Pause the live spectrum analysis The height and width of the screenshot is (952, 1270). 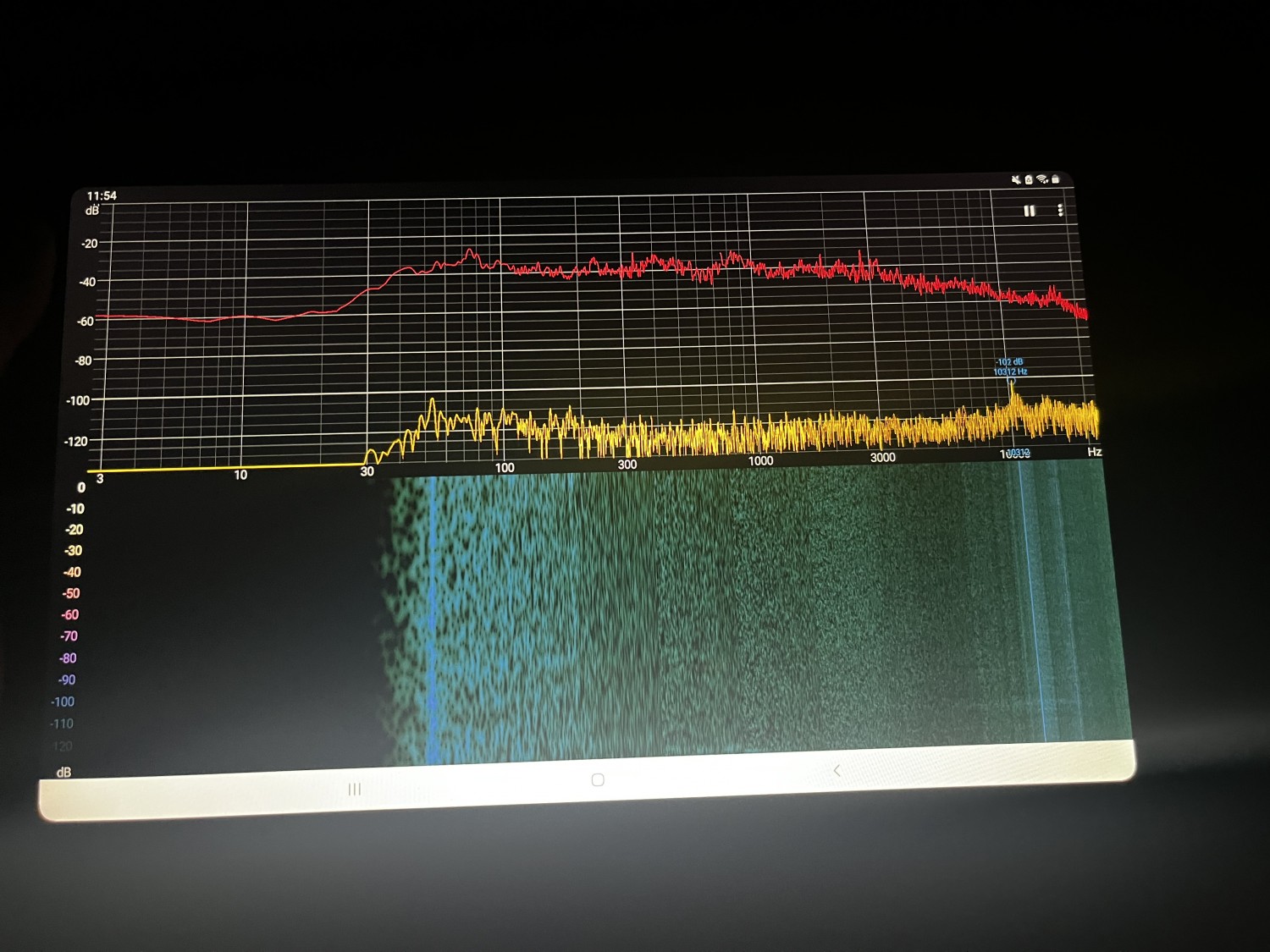(1029, 211)
